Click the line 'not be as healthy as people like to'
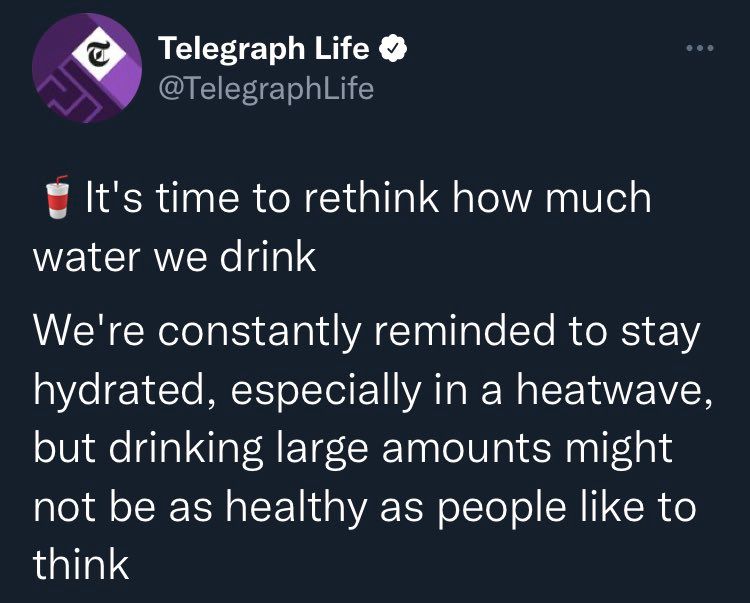 pos(365,506)
